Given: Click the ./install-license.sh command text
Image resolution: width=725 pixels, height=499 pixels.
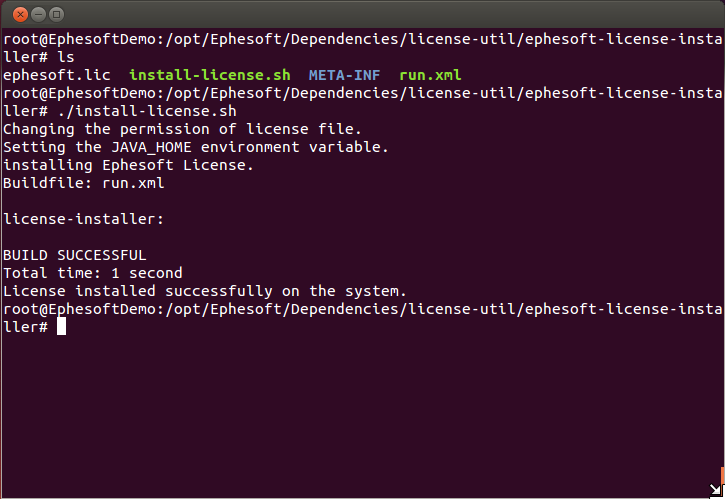Looking at the screenshot, I should pyautogui.click(x=147, y=111).
